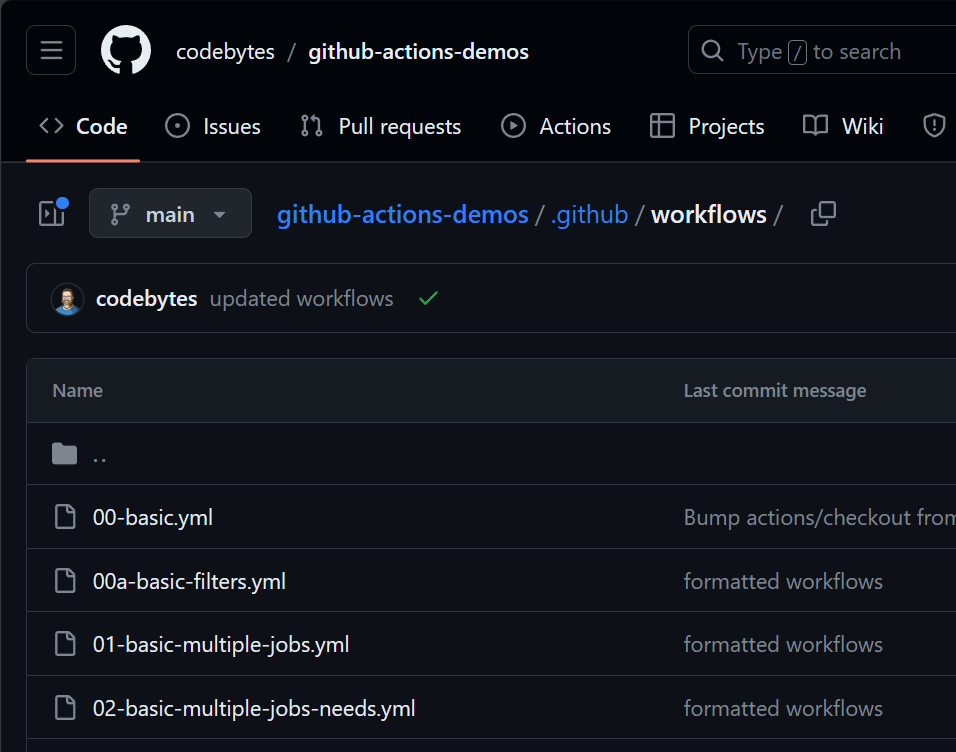This screenshot has width=956, height=752.
Task: Open the hamburger navigation menu
Action: click(x=51, y=51)
